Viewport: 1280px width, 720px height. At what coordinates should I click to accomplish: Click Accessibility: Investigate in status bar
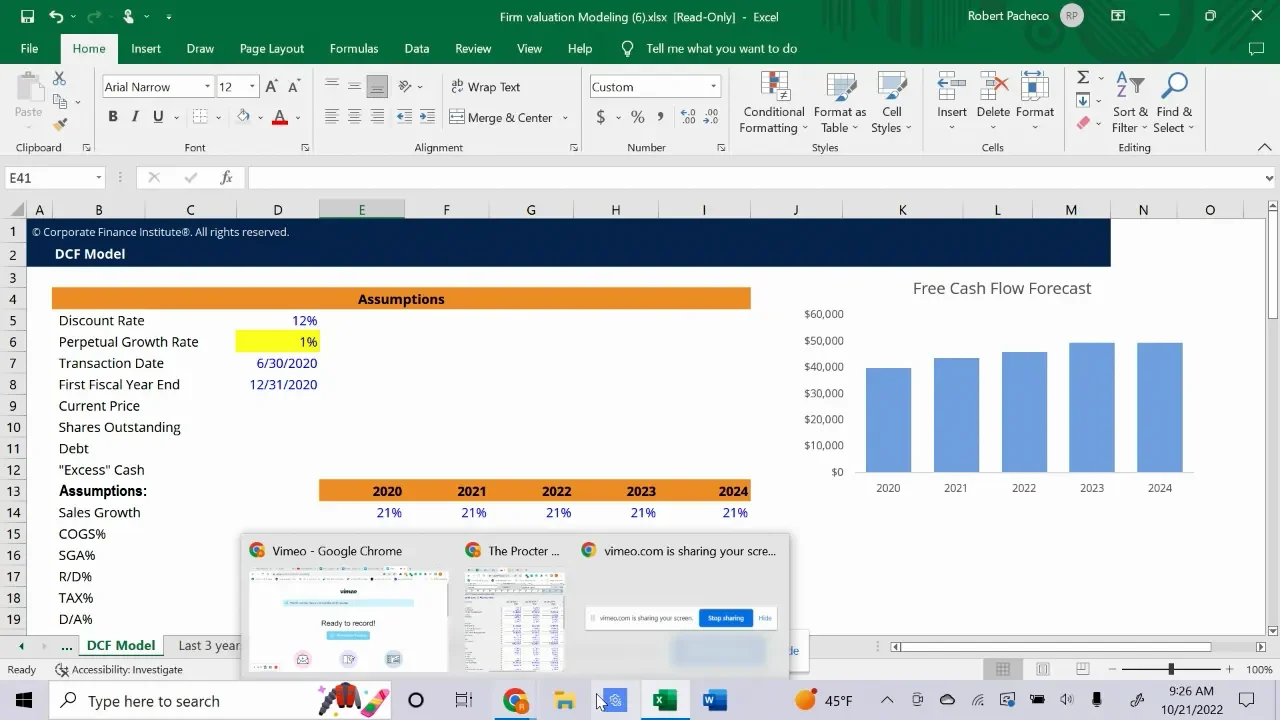tap(119, 670)
